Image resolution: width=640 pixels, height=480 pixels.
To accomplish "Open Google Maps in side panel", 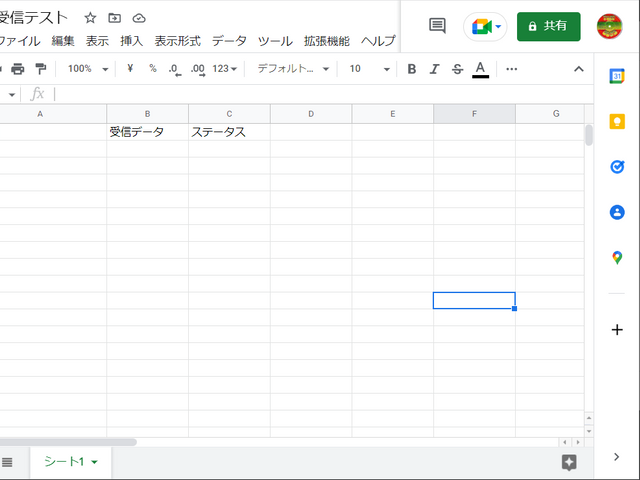I will click(x=617, y=258).
